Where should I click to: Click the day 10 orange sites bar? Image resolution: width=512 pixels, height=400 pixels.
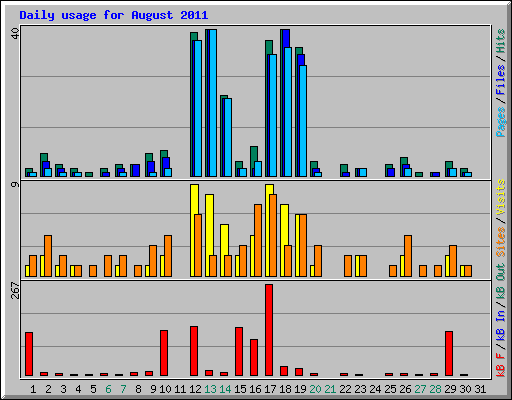[x=168, y=256]
